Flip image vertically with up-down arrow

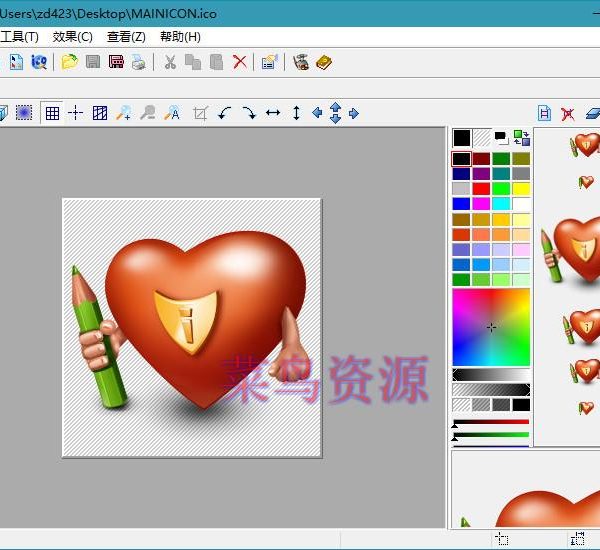pos(296,113)
